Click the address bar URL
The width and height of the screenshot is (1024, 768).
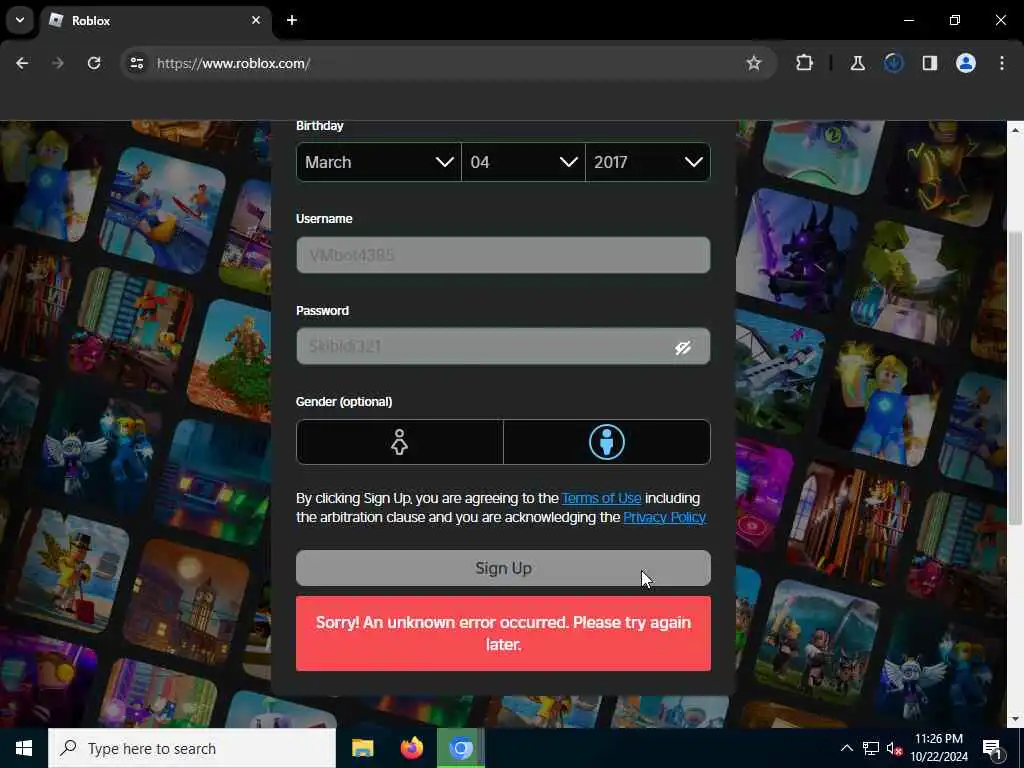[x=234, y=63]
